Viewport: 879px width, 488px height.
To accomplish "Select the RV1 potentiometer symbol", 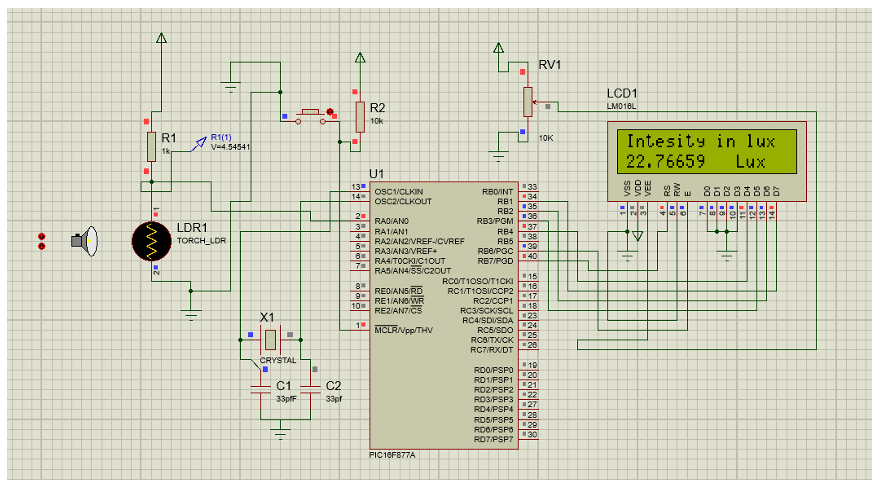I will pyautogui.click(x=528, y=101).
